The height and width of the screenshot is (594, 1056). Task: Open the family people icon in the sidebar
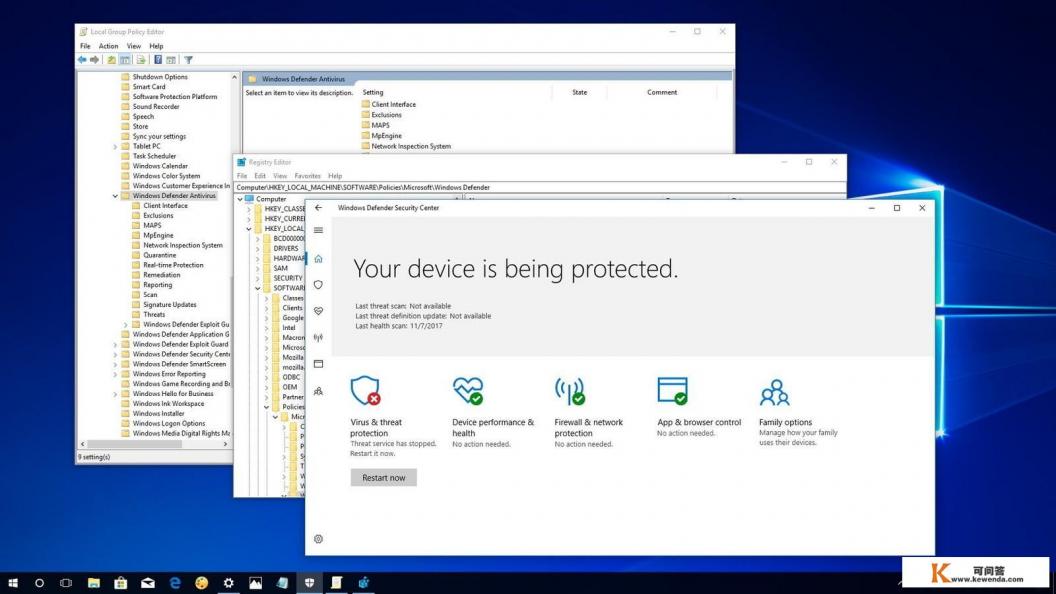click(319, 391)
